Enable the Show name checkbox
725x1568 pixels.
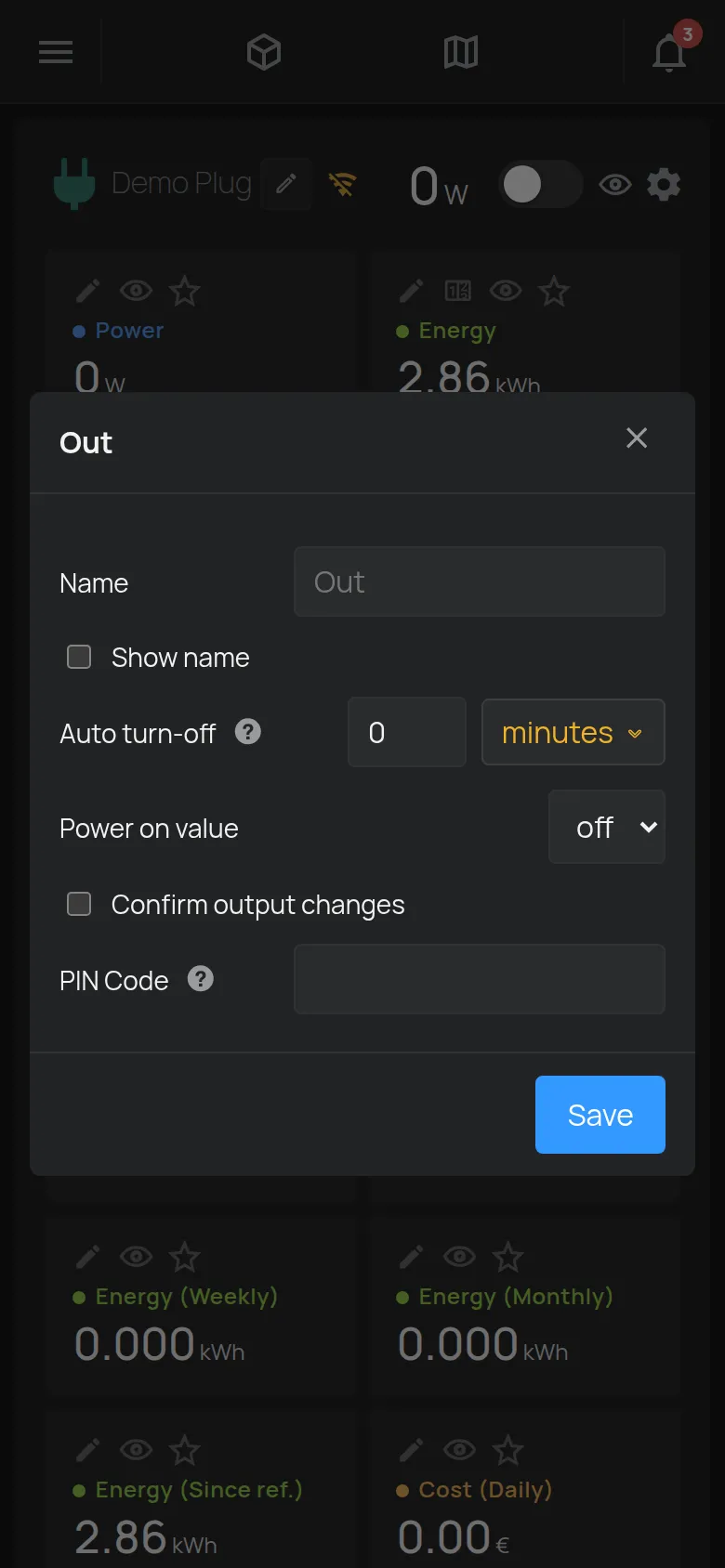[79, 657]
